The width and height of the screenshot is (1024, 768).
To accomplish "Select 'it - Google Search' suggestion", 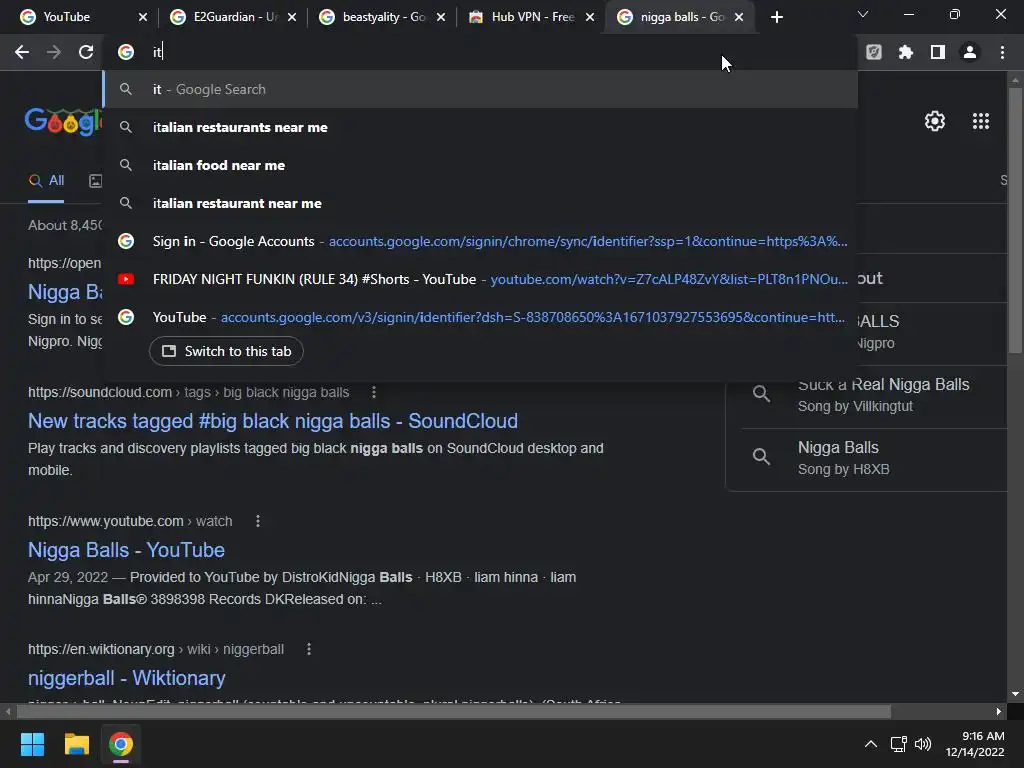I will click(x=480, y=89).
